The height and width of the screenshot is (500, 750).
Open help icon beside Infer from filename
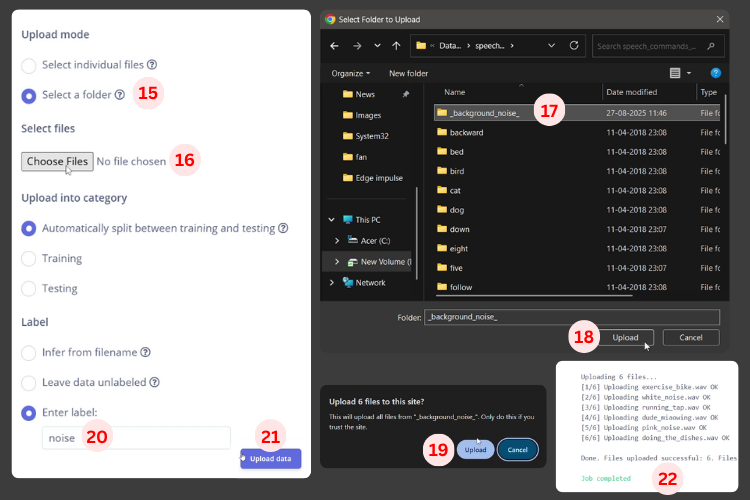coord(146,352)
